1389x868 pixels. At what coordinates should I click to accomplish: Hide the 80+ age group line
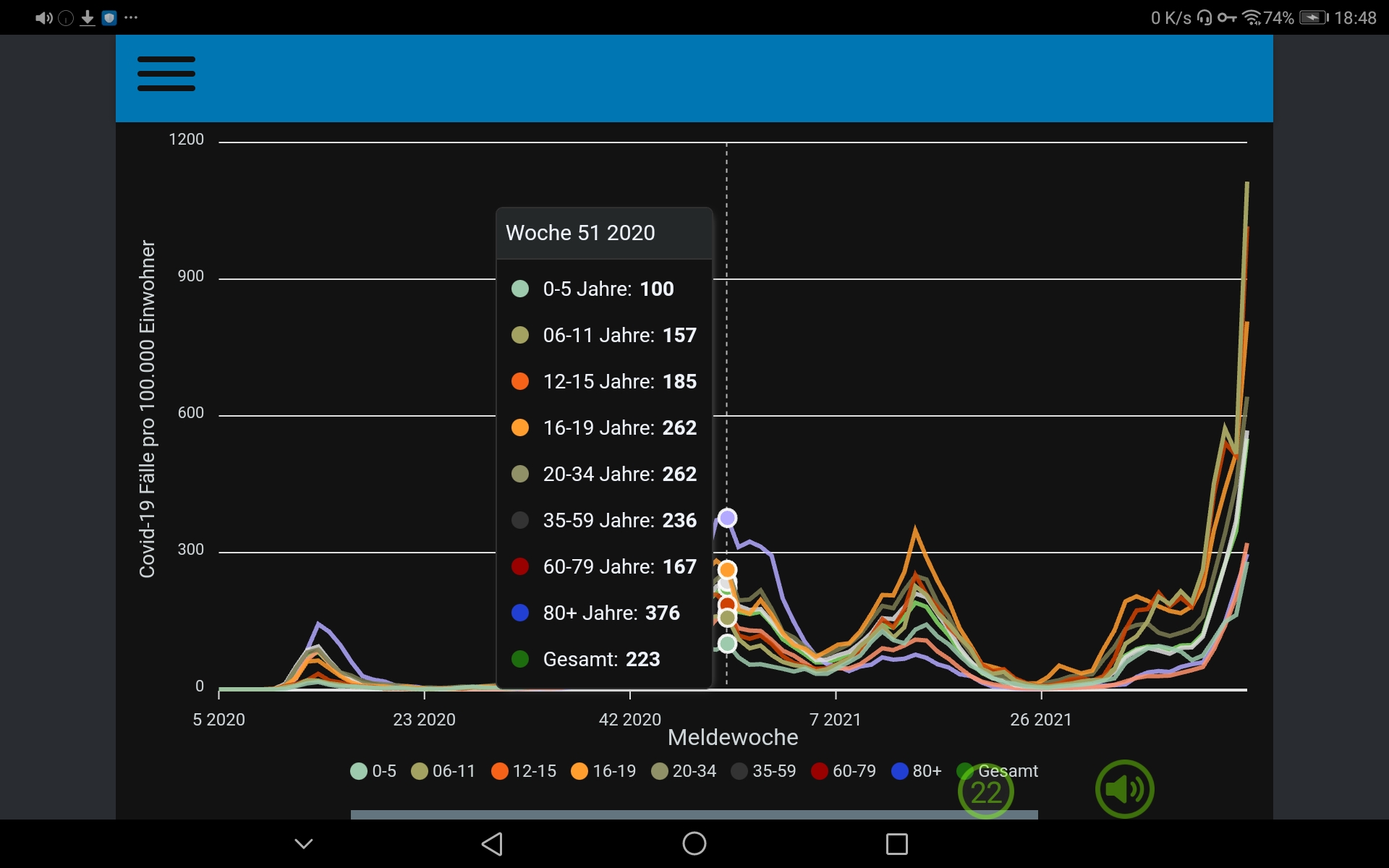click(x=917, y=771)
